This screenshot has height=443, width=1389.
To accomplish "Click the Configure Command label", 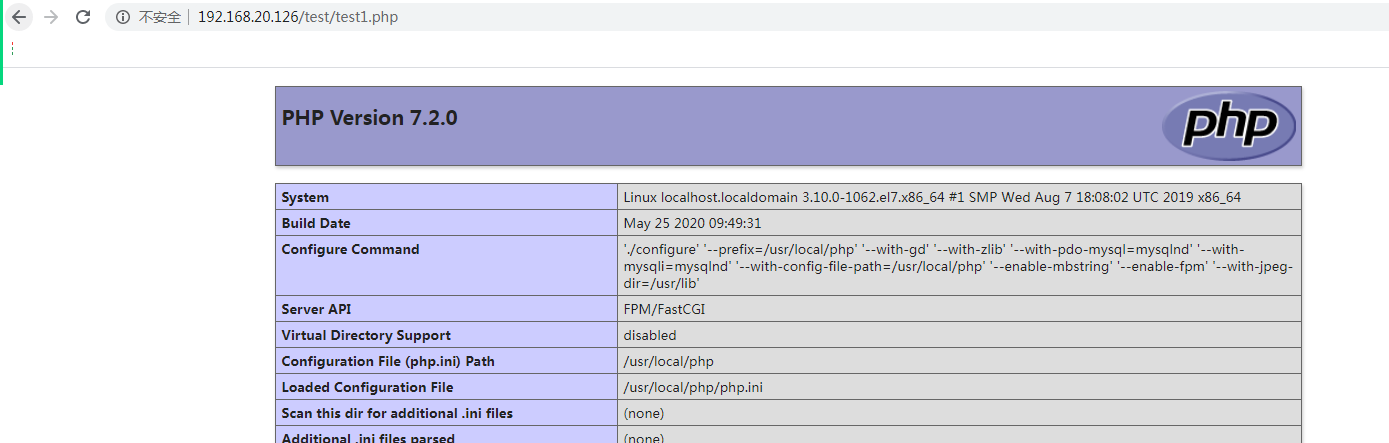I will pos(350,249).
